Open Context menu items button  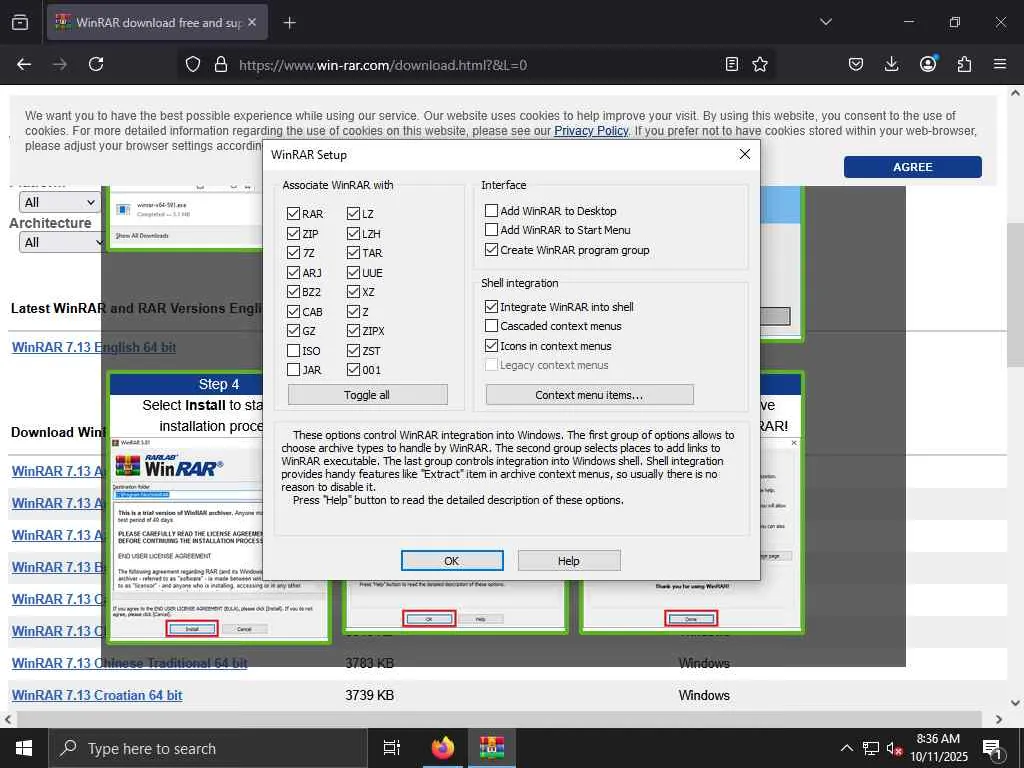[589, 394]
